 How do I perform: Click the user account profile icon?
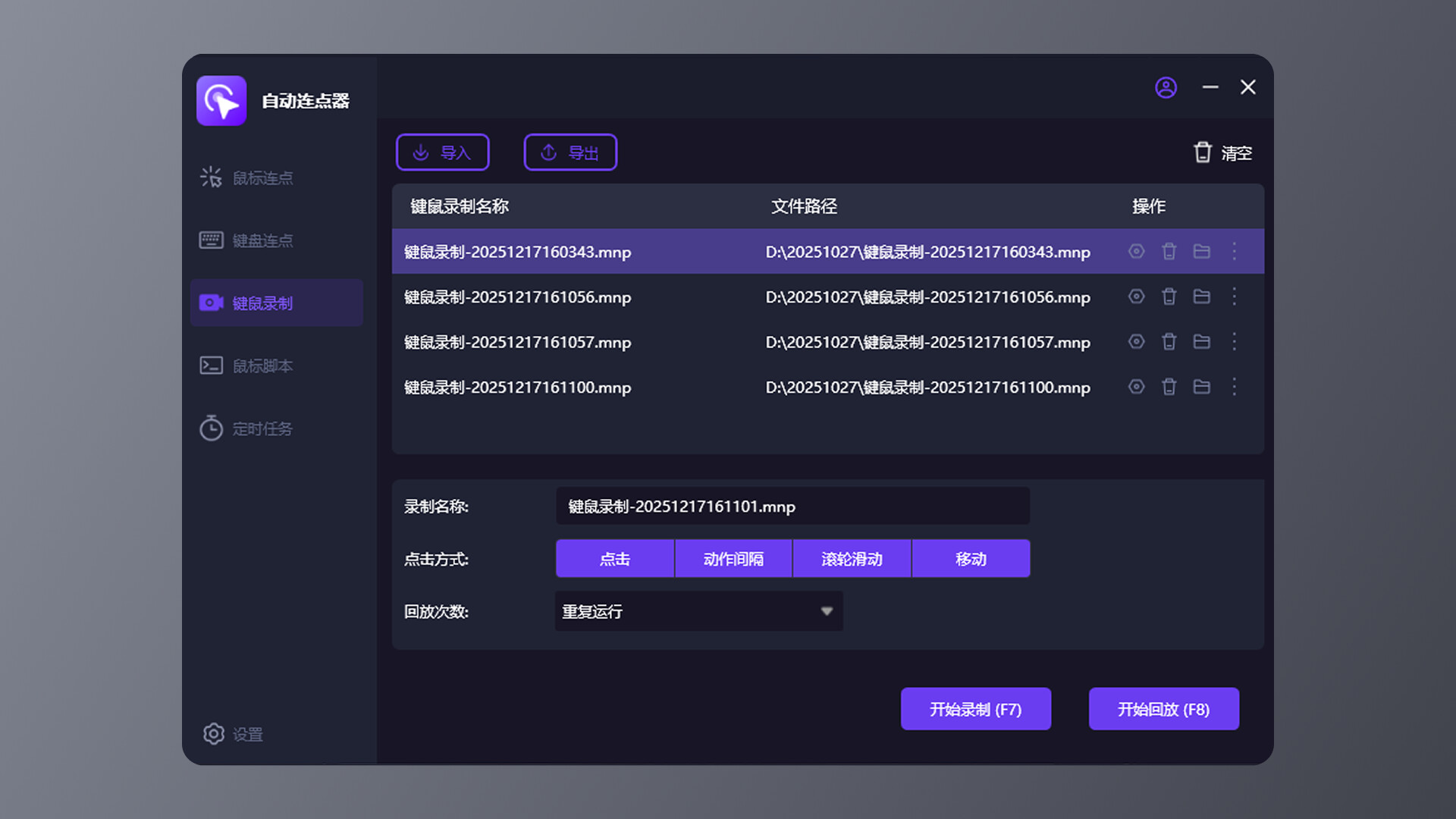pos(1166,88)
